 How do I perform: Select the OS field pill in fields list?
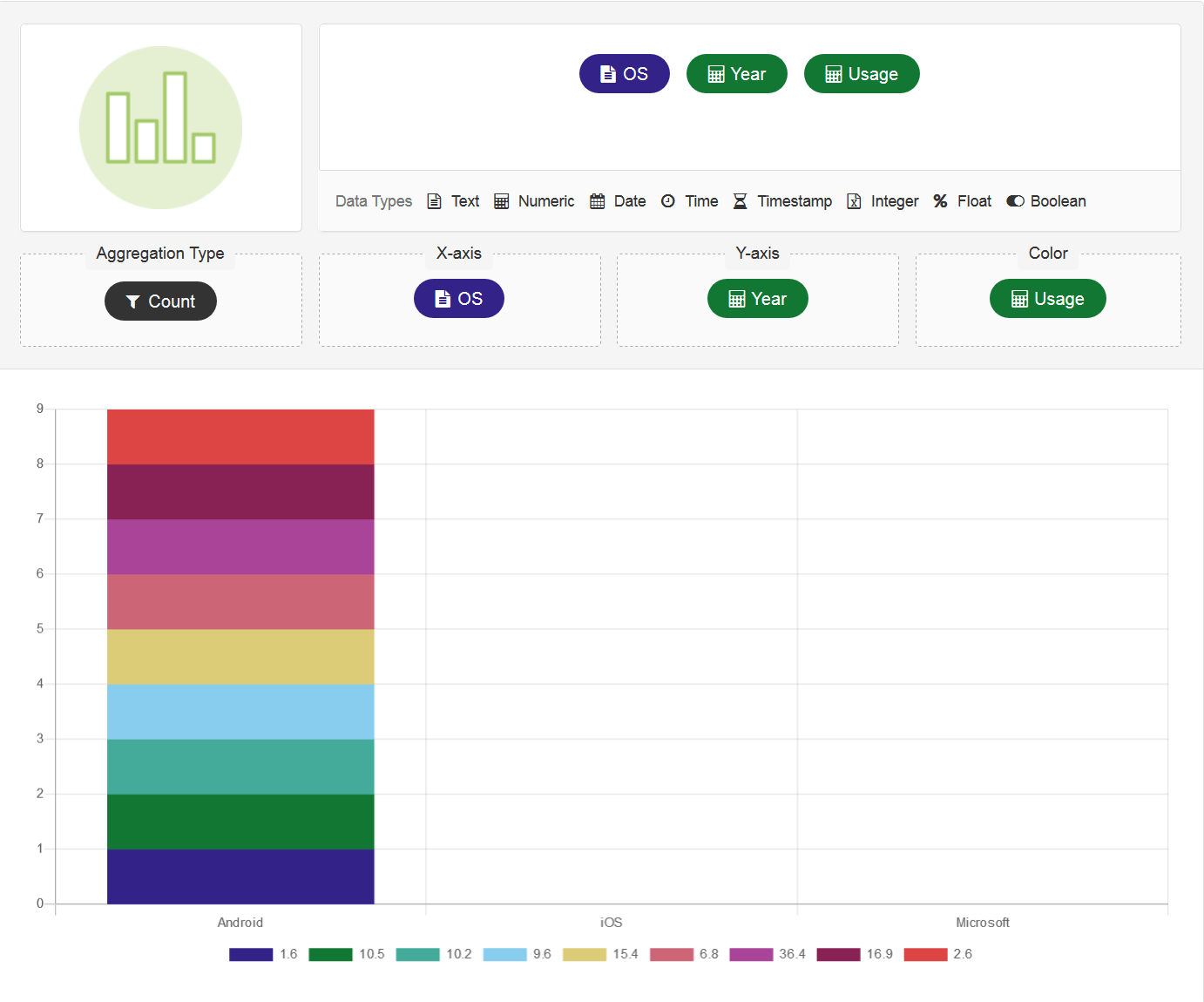[x=625, y=74]
